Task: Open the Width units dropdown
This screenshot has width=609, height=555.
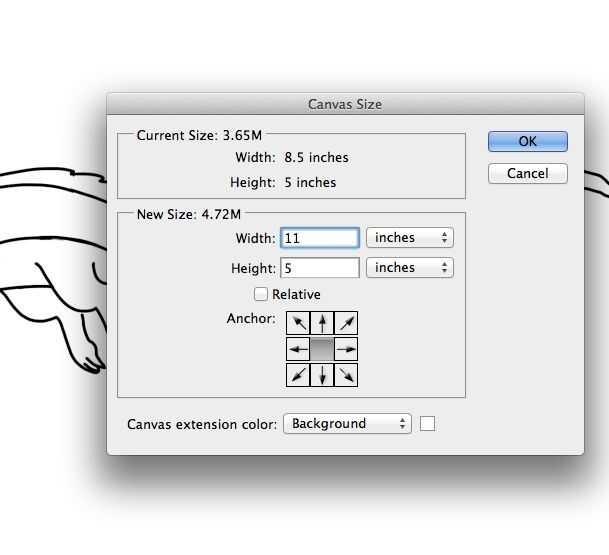Action: point(409,238)
